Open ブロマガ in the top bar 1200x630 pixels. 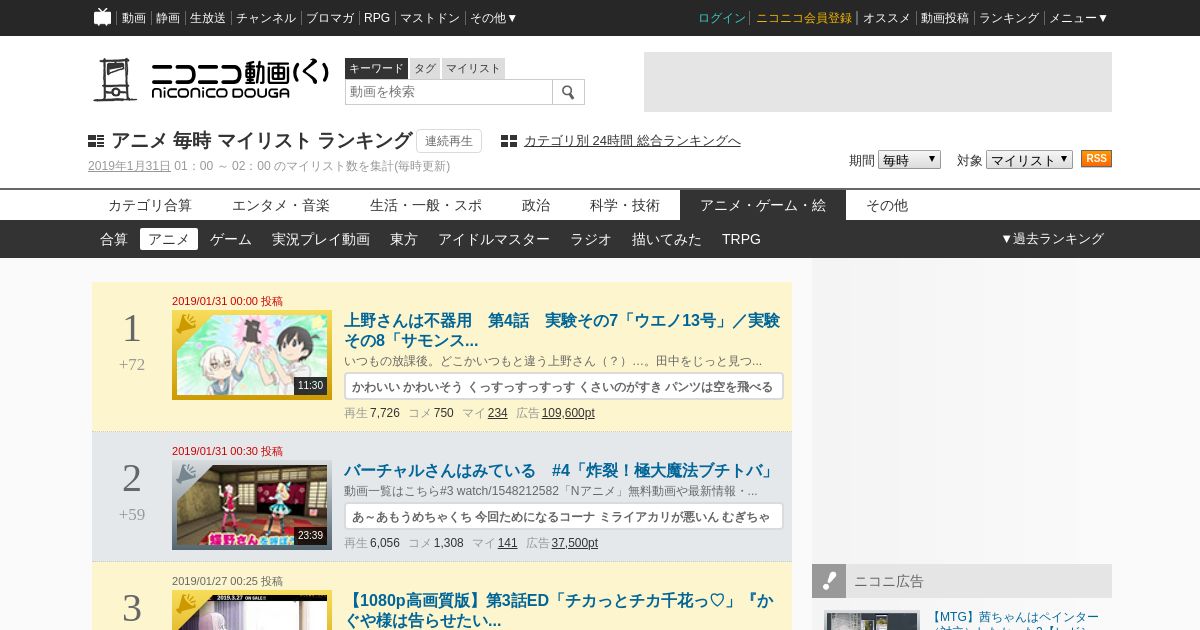tap(330, 18)
